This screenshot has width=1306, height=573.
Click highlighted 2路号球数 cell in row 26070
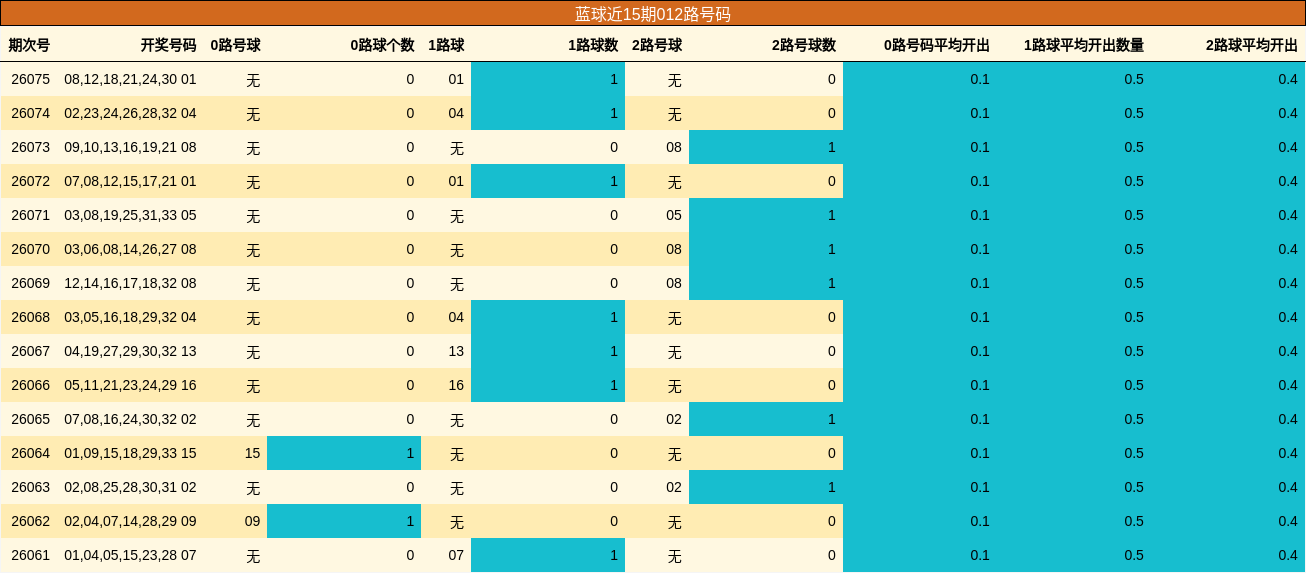[766, 249]
